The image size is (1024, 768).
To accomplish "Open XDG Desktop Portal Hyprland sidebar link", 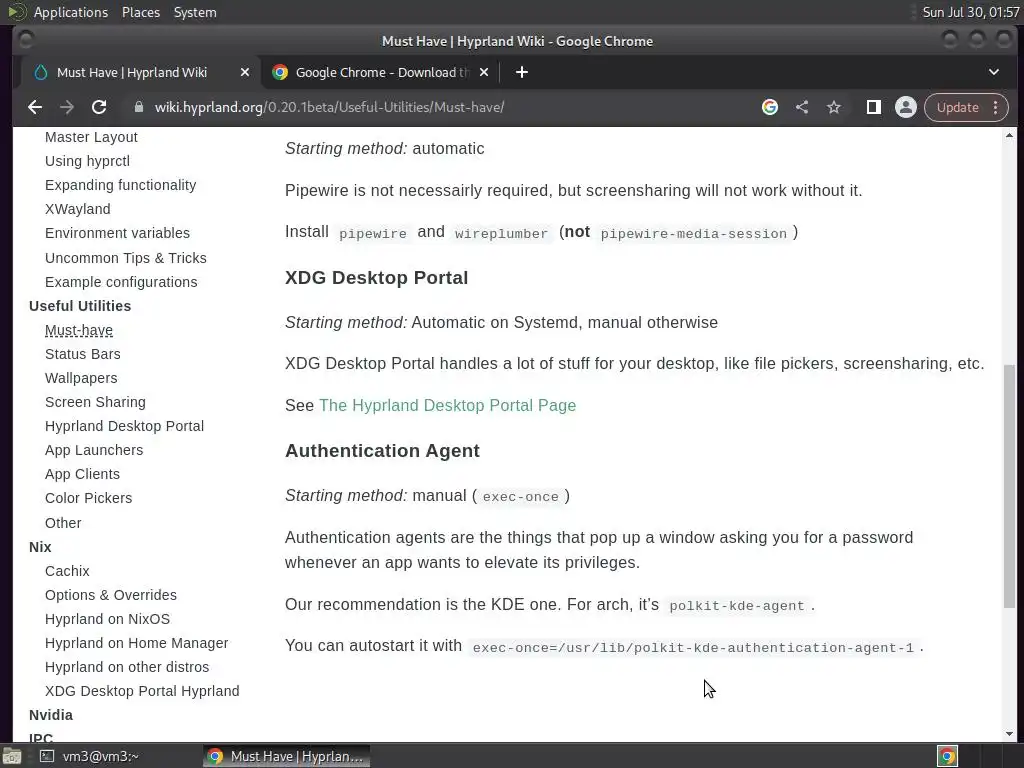I will [x=142, y=691].
